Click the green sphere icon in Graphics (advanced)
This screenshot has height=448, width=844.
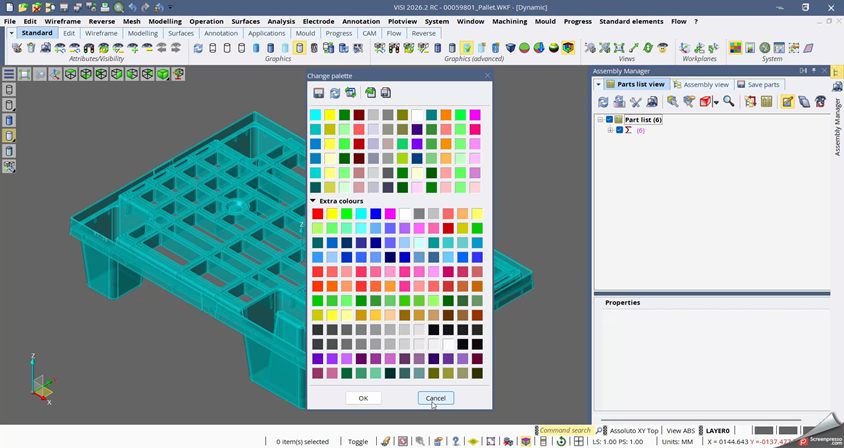click(524, 48)
